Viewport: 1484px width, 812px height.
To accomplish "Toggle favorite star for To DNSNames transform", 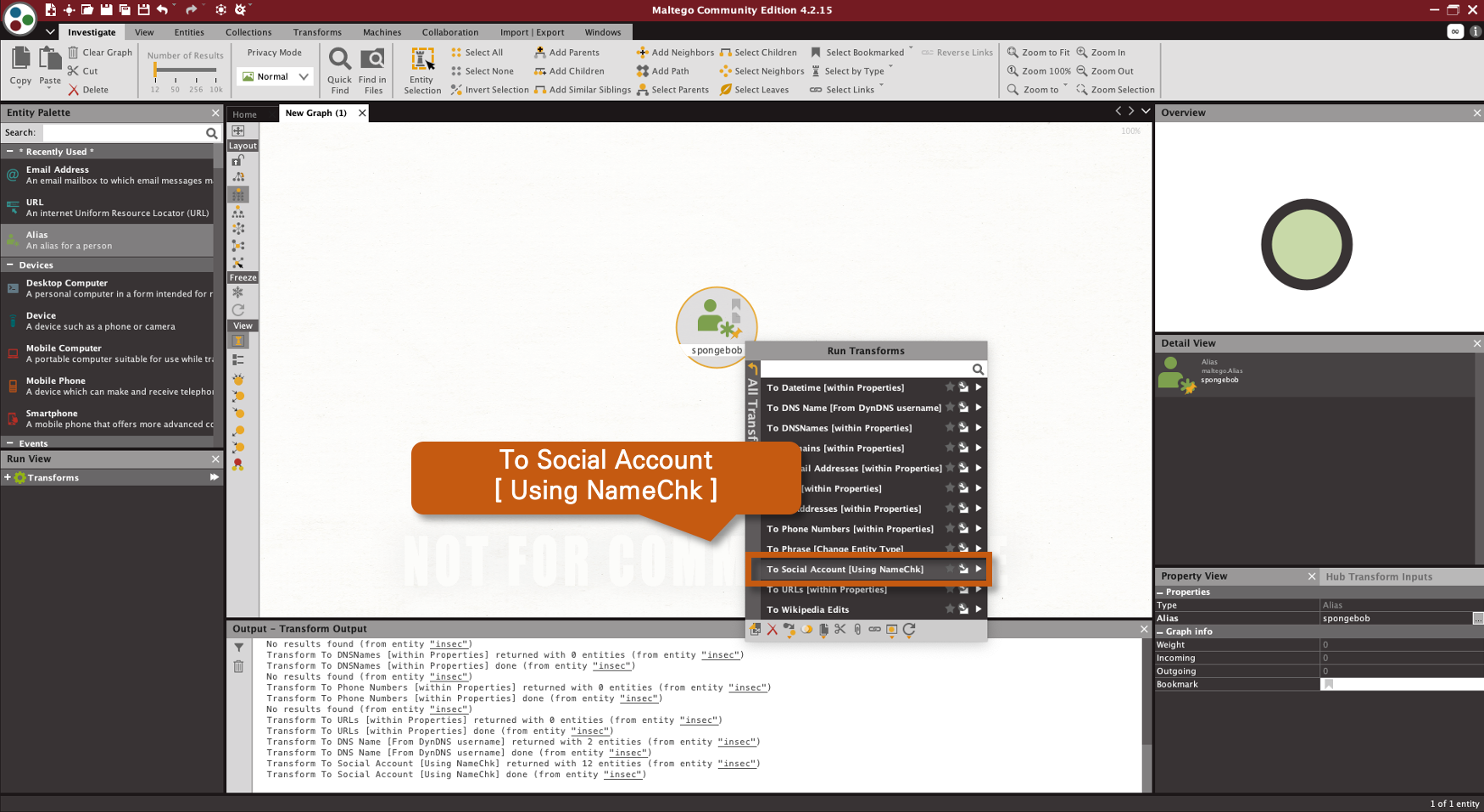I will 950,428.
